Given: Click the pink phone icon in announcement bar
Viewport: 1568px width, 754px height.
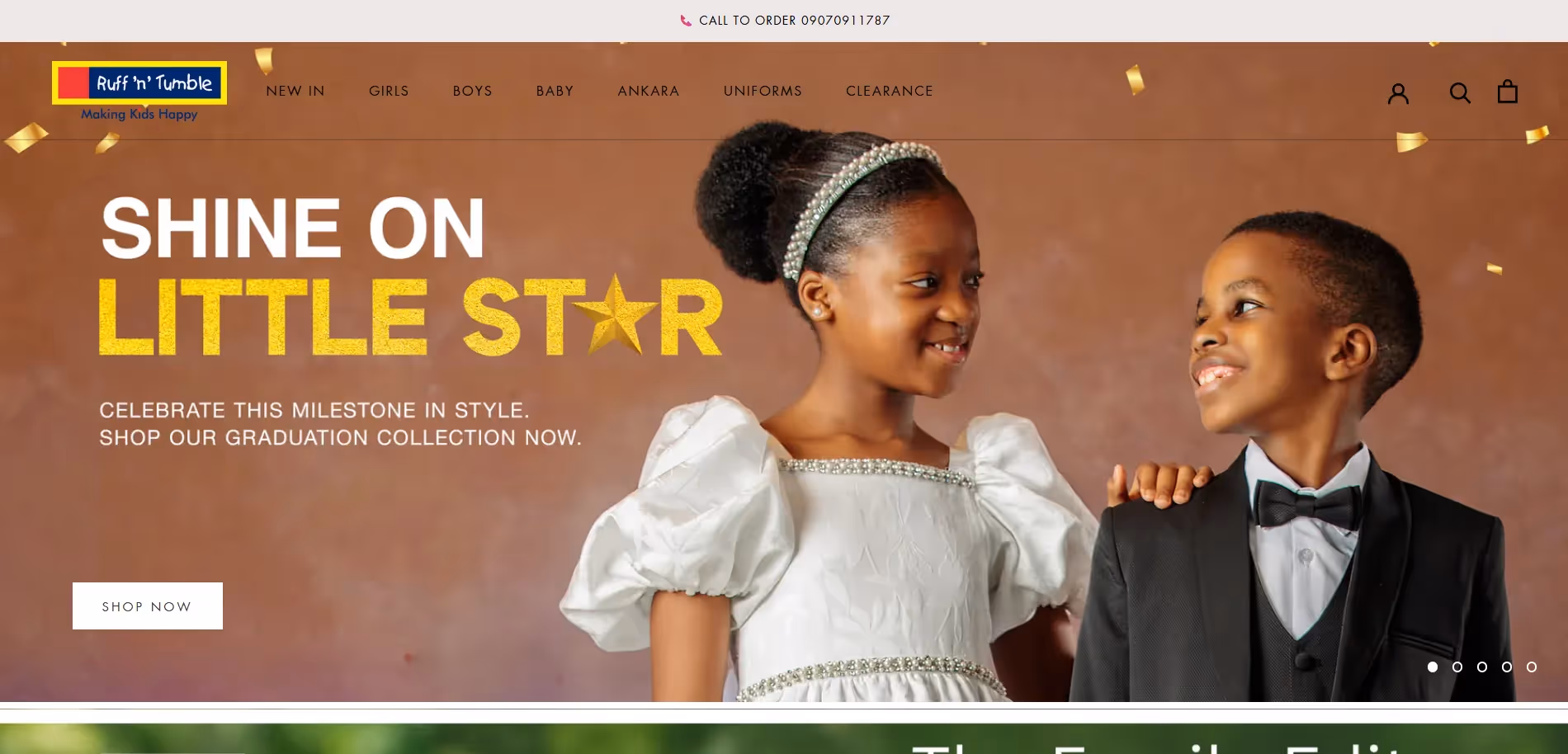Looking at the screenshot, I should 686,21.
